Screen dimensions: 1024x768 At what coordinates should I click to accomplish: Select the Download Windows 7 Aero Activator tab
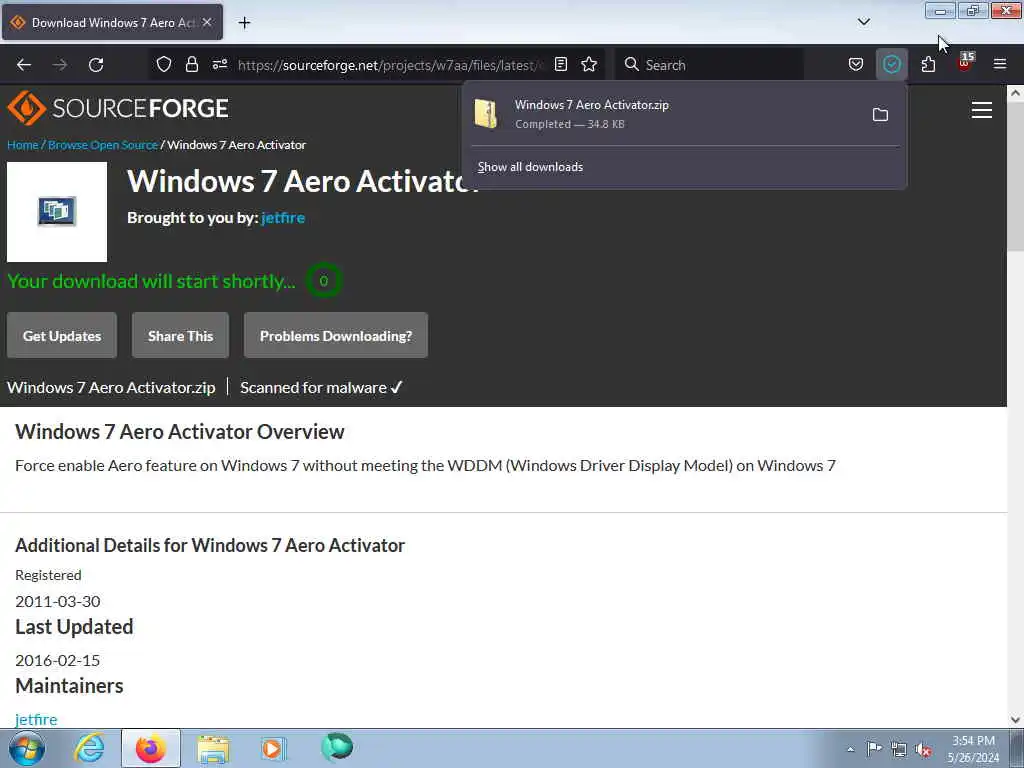tap(112, 23)
